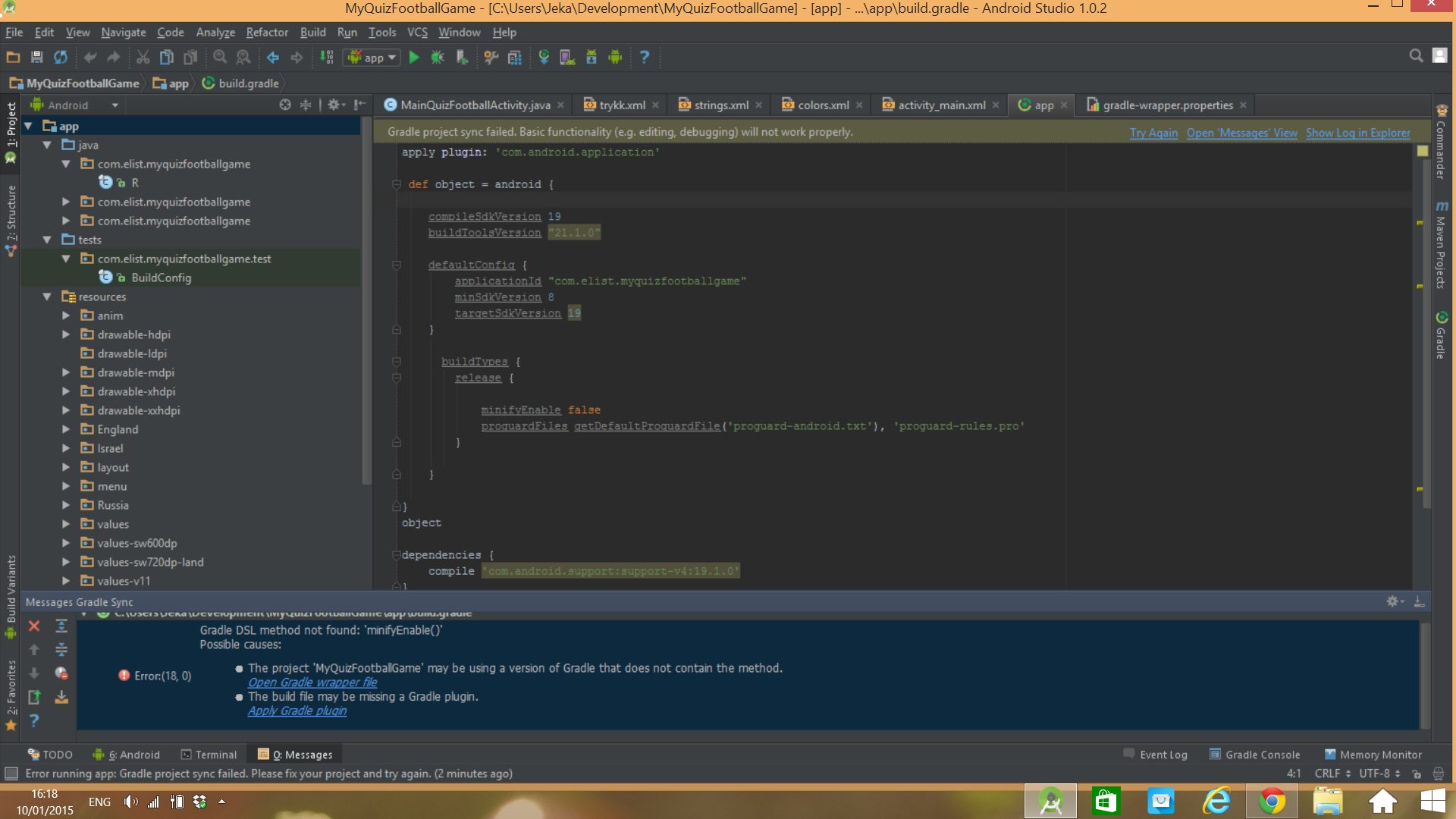Open the UTF-8 encoding selector
1456x819 pixels.
[1379, 773]
